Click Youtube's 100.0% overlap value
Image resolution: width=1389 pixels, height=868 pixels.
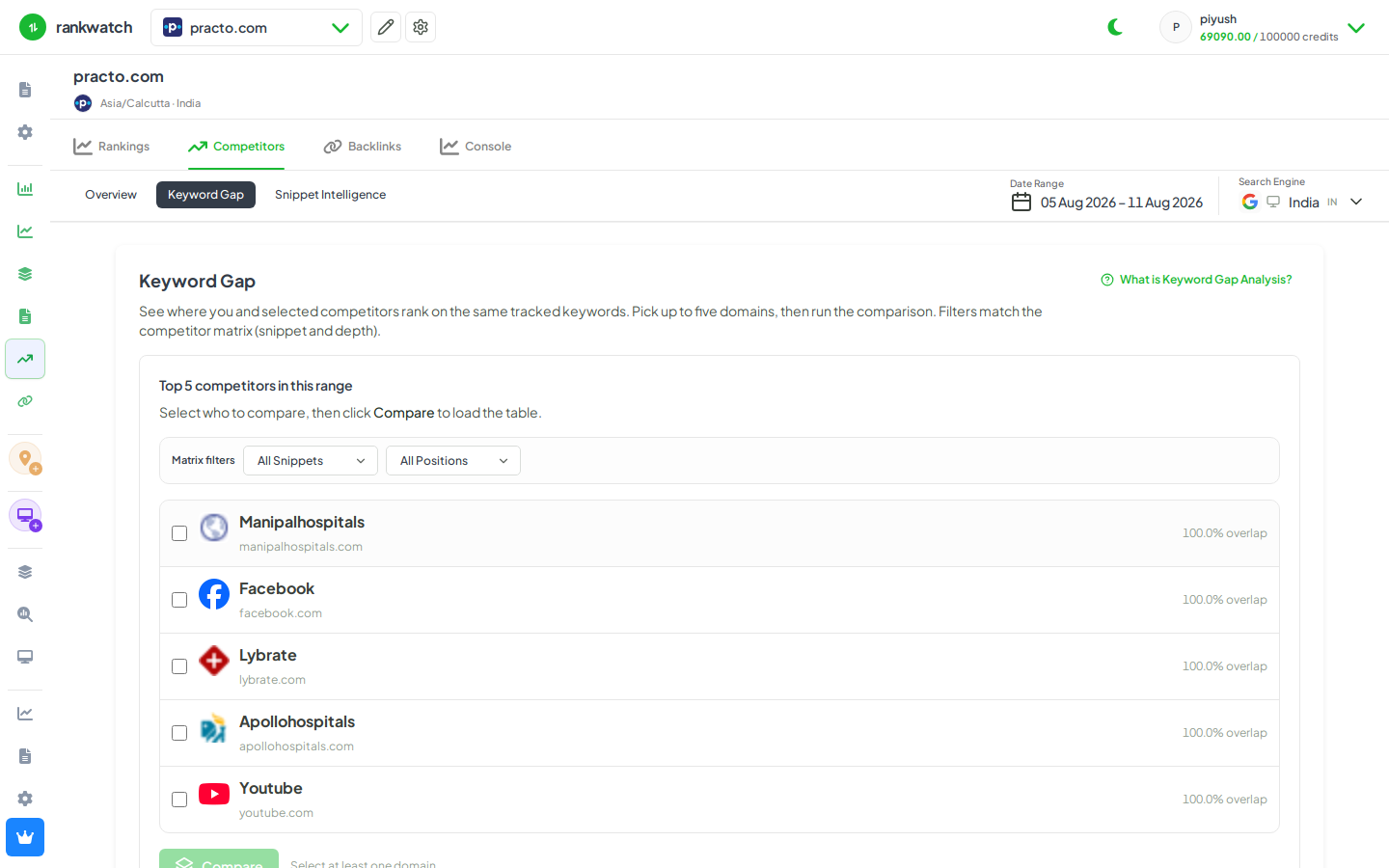coord(1225,800)
